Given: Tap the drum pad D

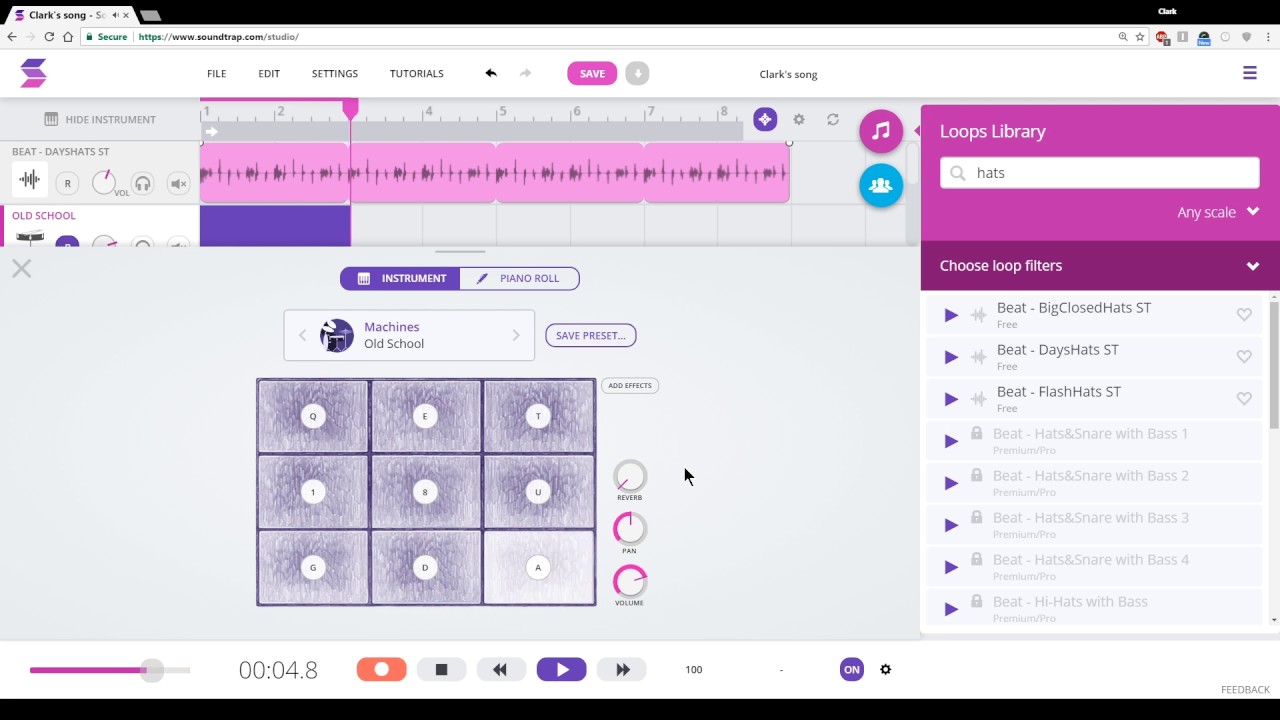Looking at the screenshot, I should [x=425, y=567].
